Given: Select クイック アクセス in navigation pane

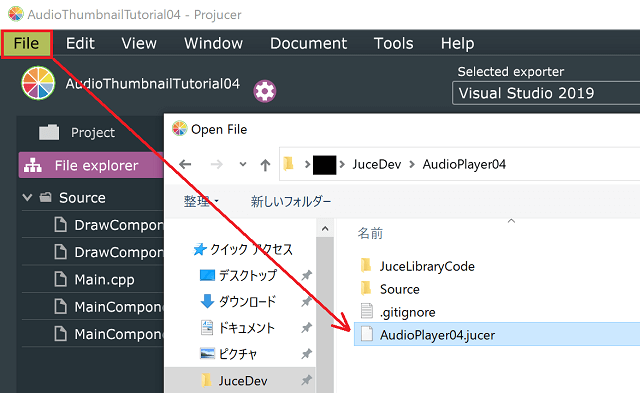Looking at the screenshot, I should [x=251, y=249].
